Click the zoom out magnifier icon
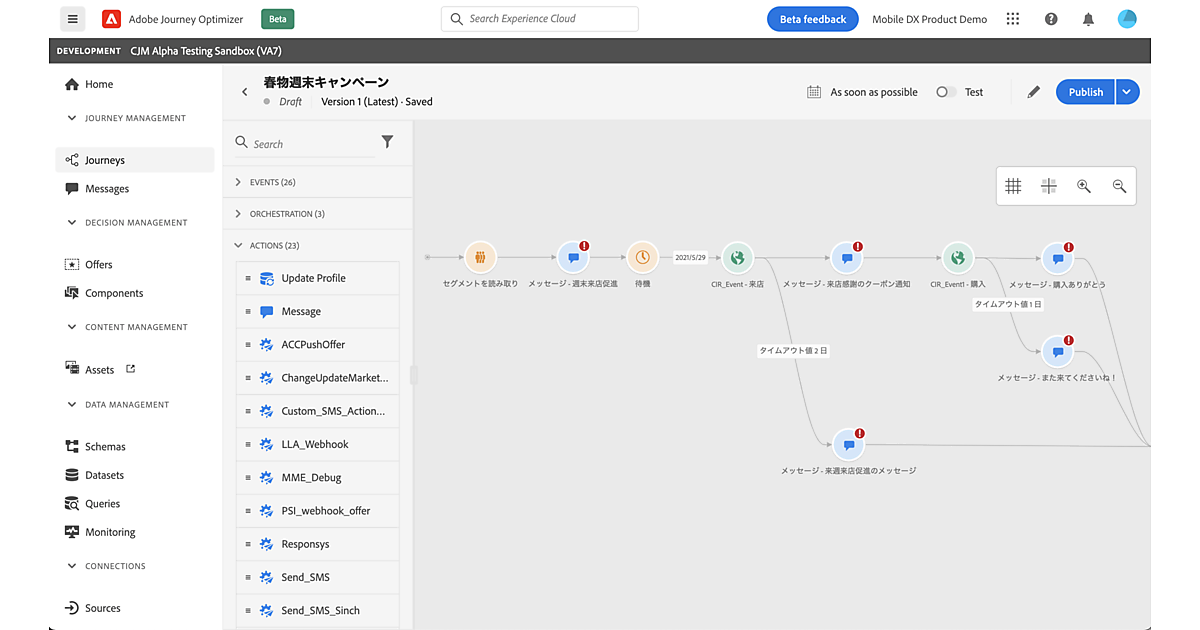The height and width of the screenshot is (630, 1200). tap(1119, 186)
